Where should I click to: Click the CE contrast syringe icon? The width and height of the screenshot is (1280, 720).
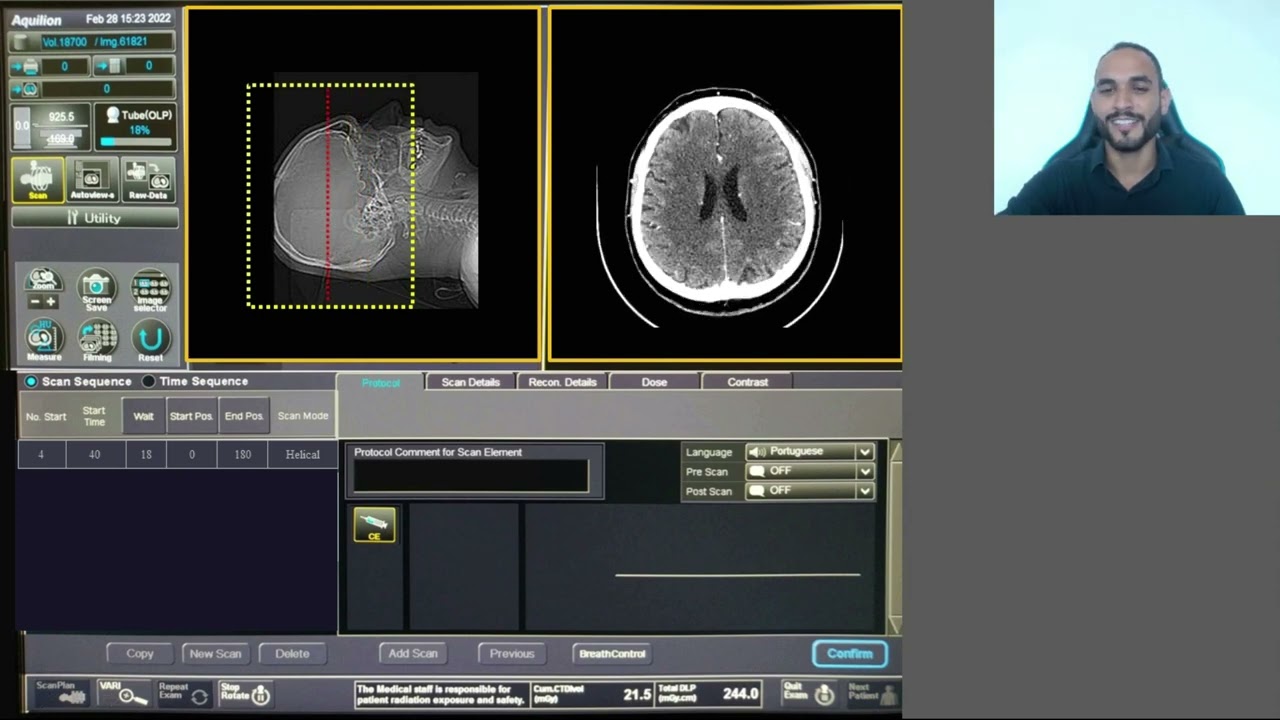374,525
